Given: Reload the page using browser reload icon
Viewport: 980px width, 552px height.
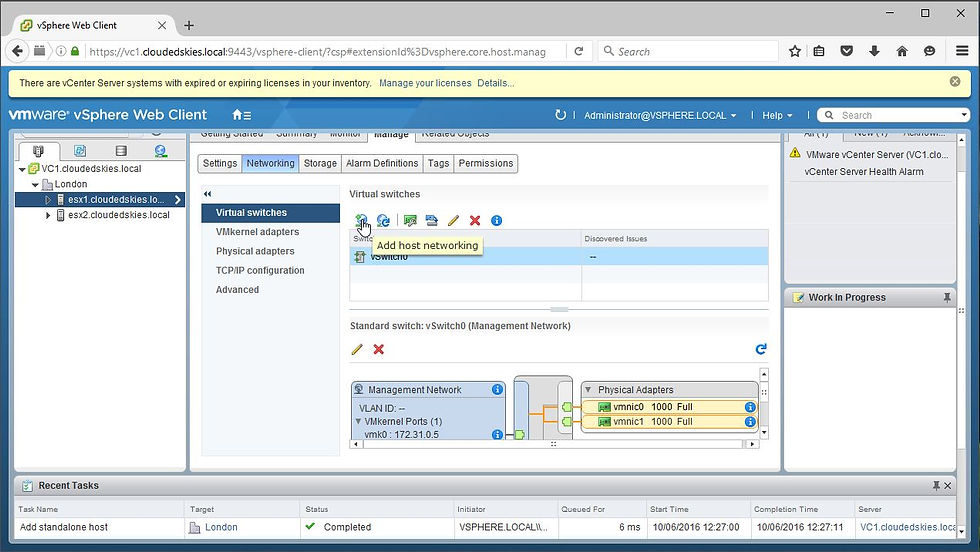Looking at the screenshot, I should tap(579, 51).
